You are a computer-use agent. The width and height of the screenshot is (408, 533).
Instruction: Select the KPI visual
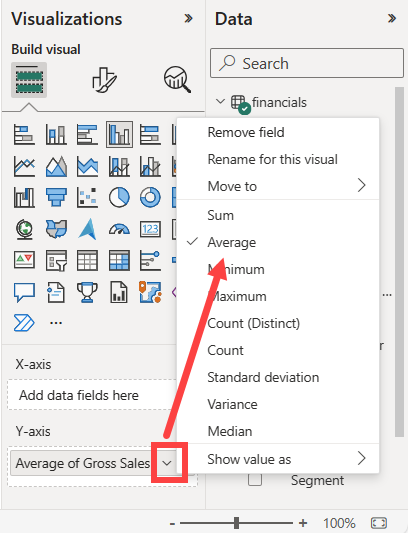coord(24,261)
